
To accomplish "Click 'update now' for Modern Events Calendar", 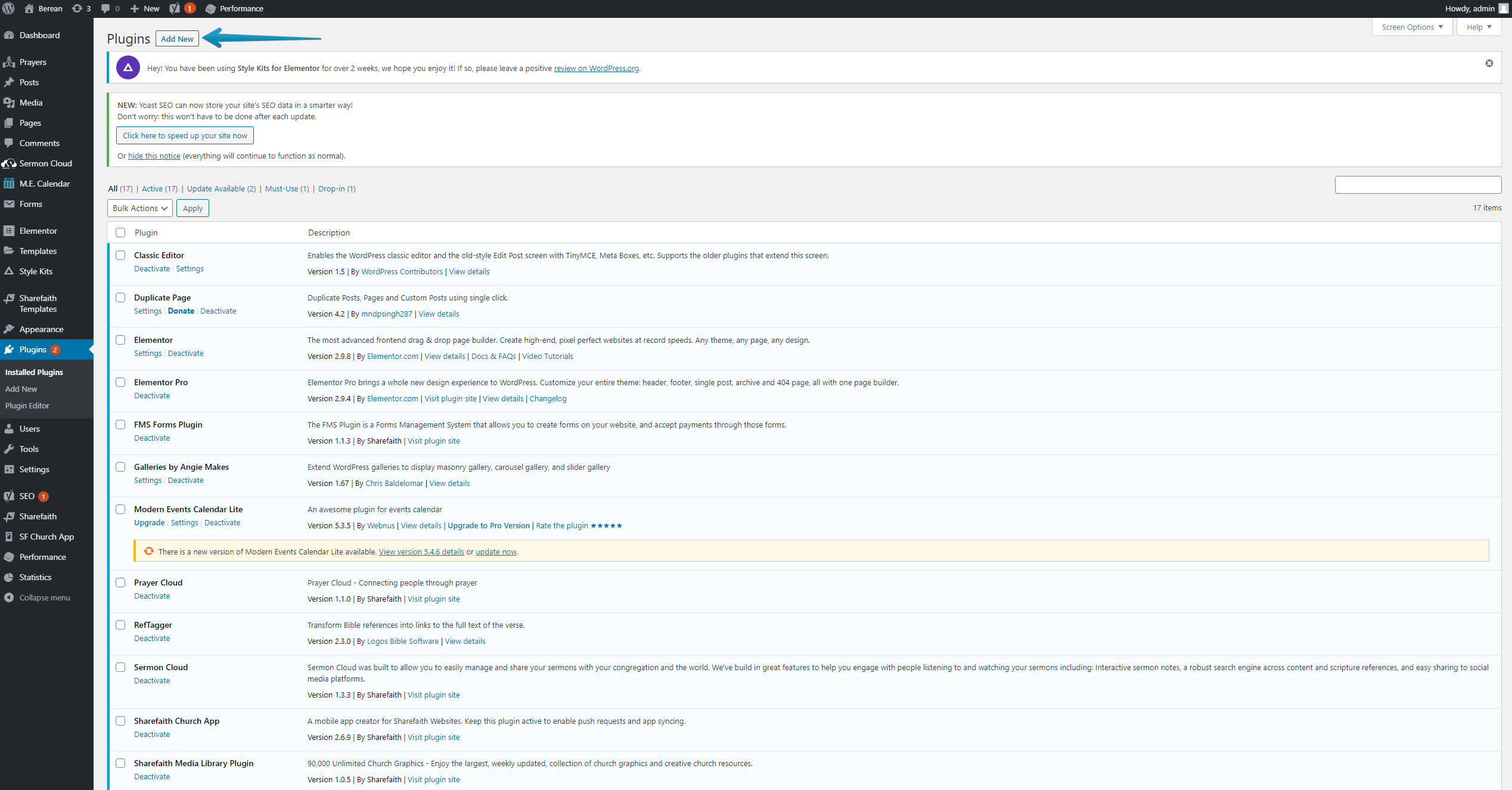I will 496,552.
